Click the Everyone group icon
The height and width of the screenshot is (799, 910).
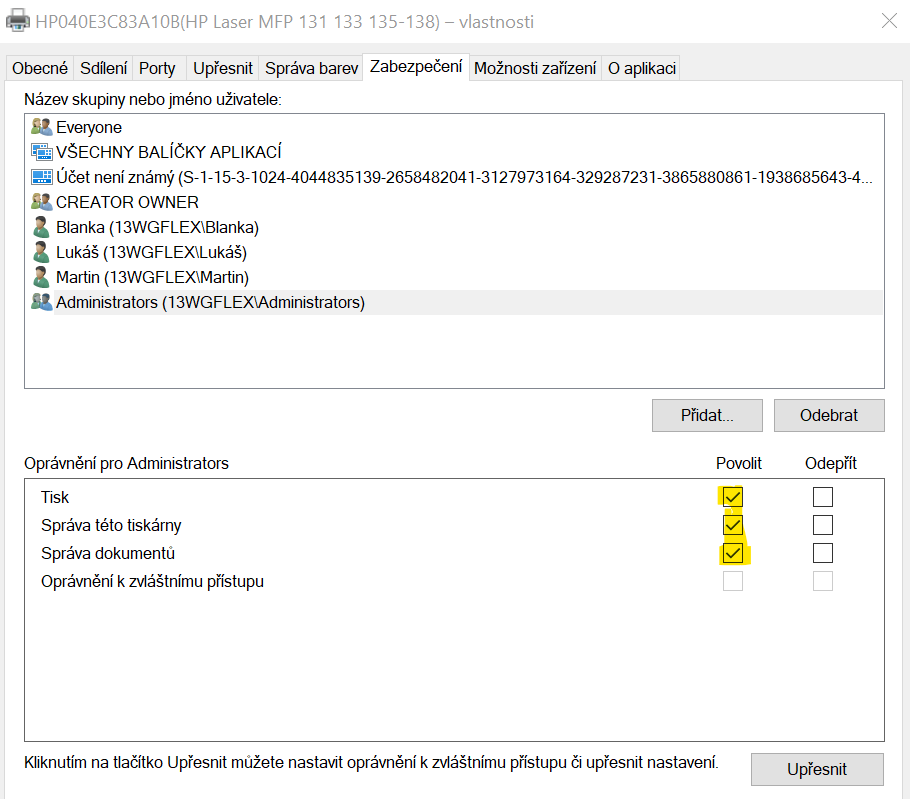point(41,126)
